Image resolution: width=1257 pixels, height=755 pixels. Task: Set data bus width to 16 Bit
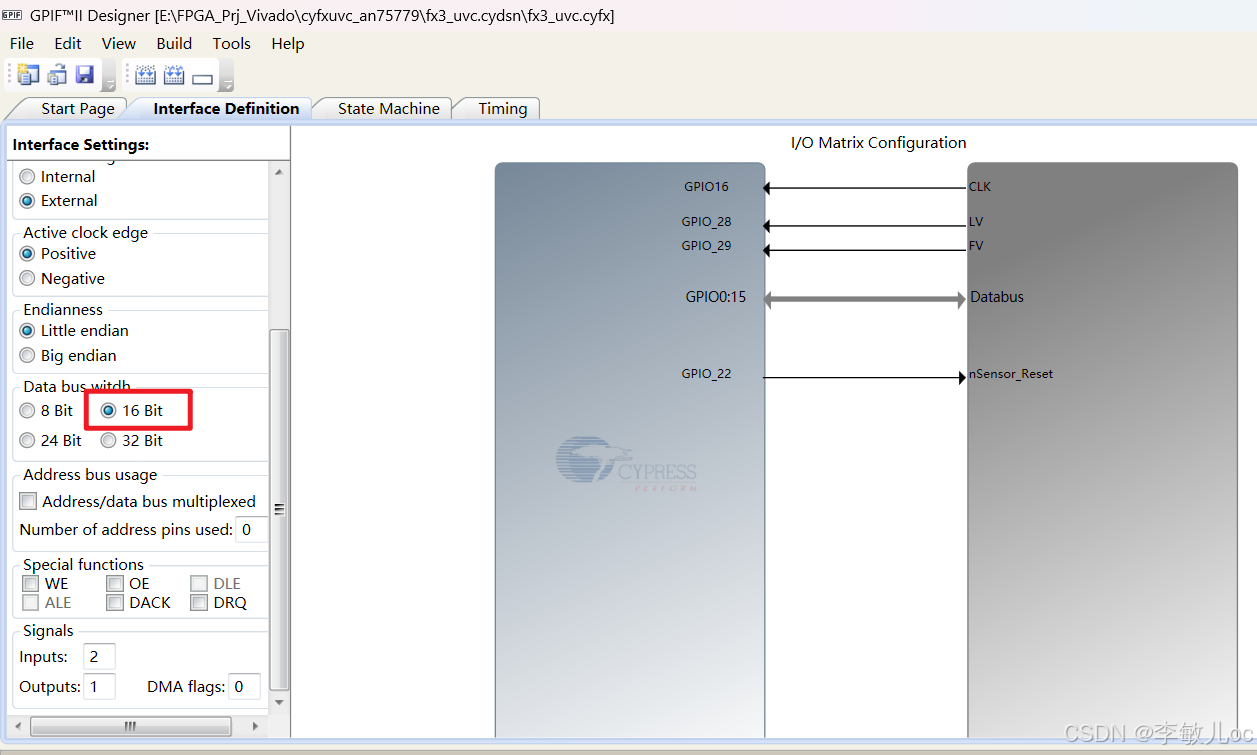point(108,411)
